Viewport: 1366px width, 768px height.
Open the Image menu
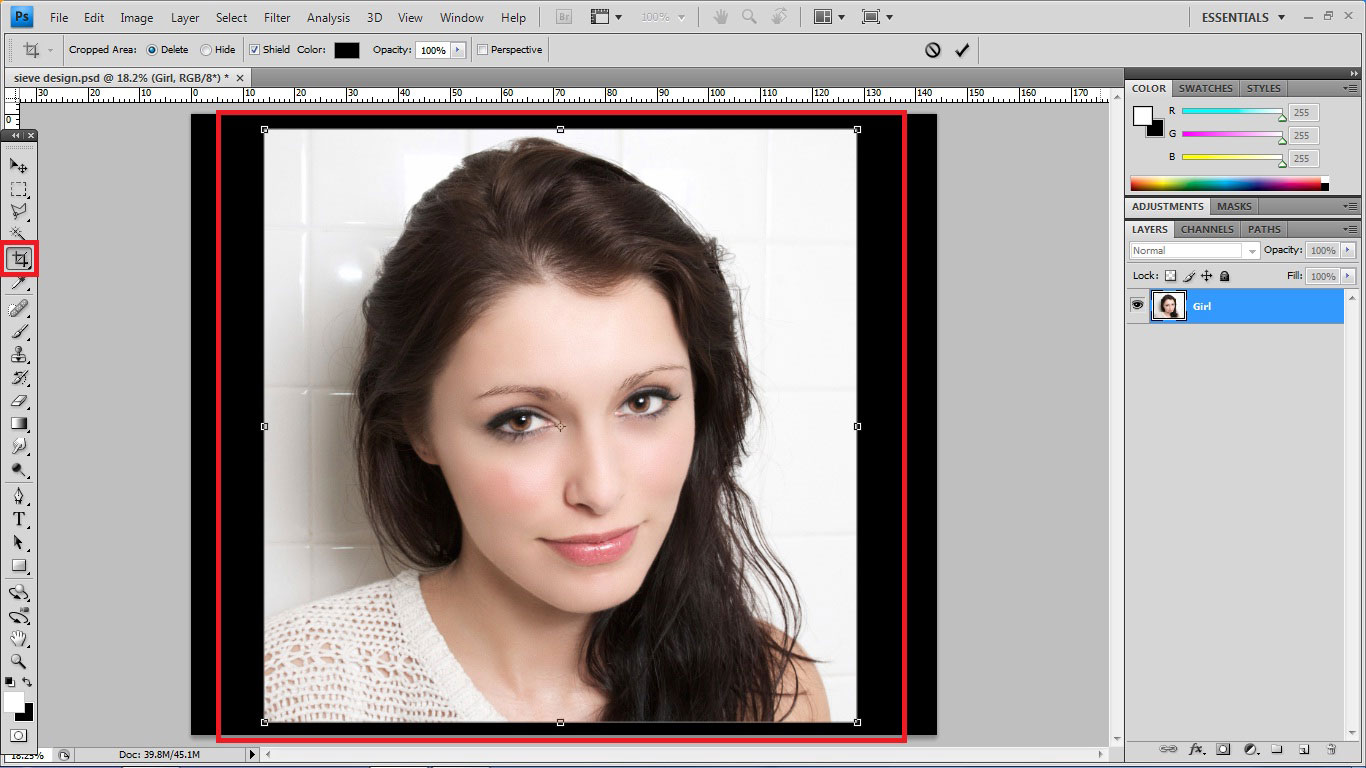pyautogui.click(x=137, y=18)
